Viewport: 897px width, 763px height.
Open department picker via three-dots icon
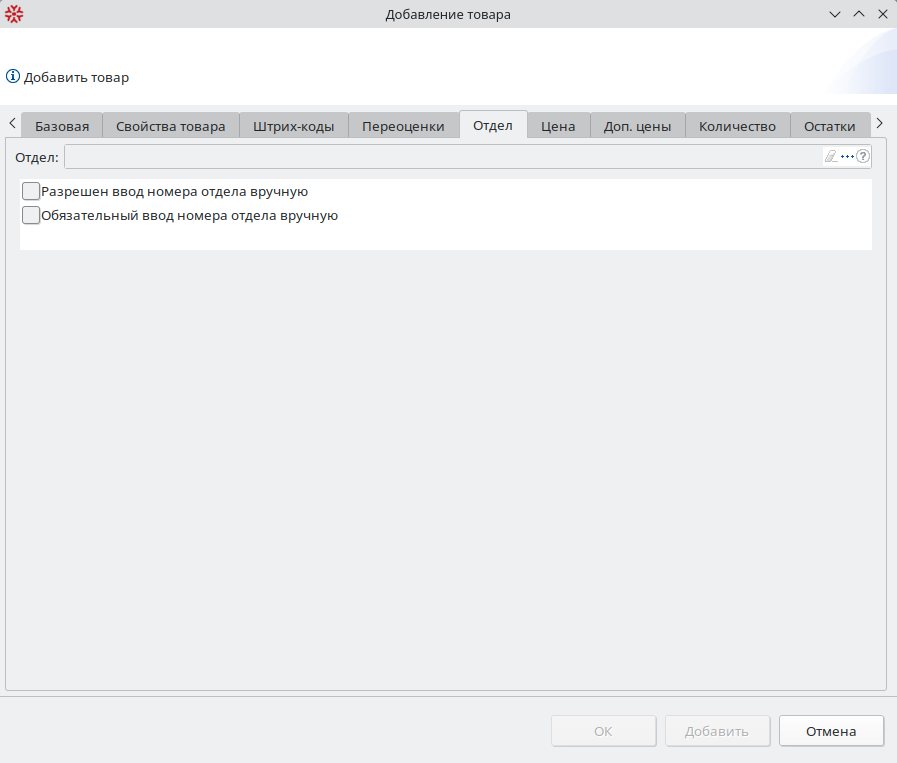[x=847, y=157]
